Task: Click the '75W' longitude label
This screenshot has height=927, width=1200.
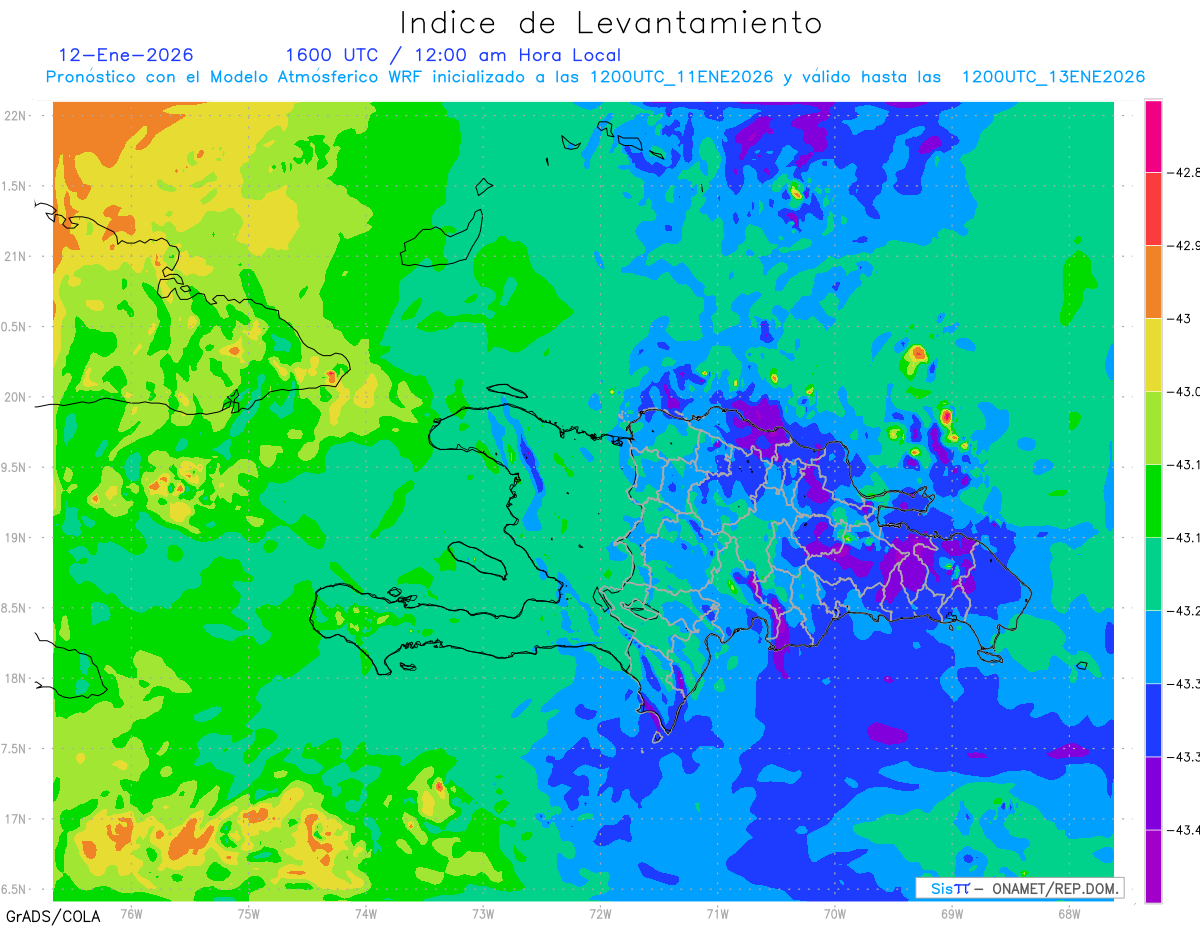Action: 249,913
